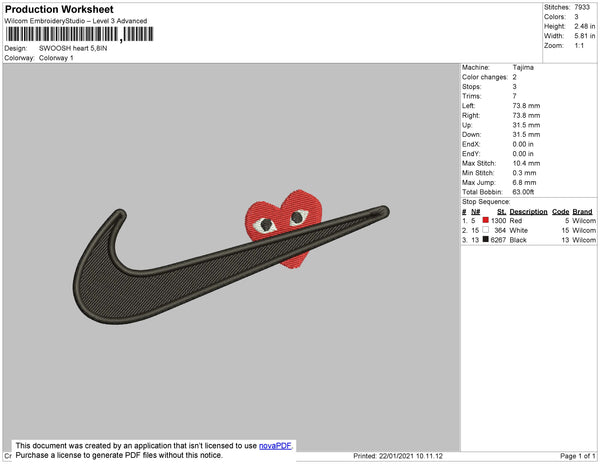
Task: Click the Max Stitch value '10.4 mm'
Action: coord(526,163)
